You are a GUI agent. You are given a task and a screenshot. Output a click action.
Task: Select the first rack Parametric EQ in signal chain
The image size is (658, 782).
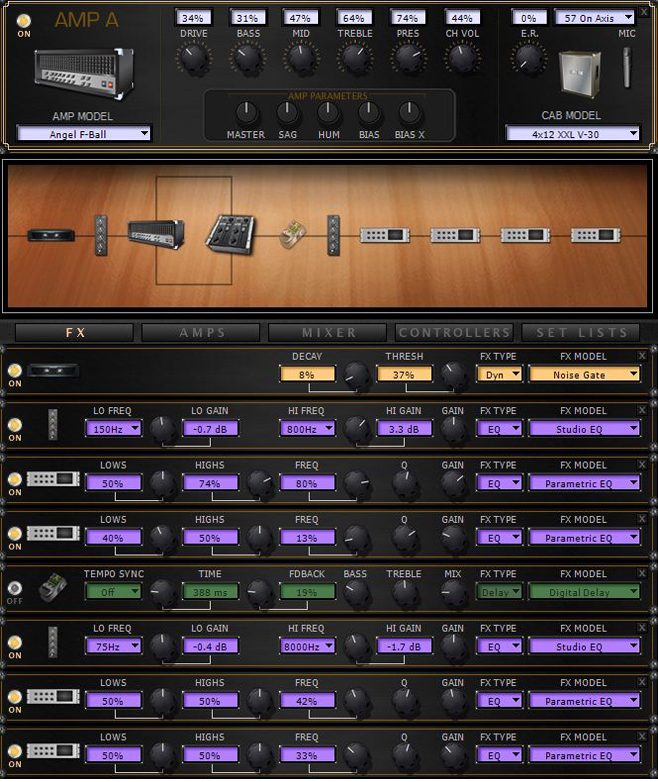(385, 235)
